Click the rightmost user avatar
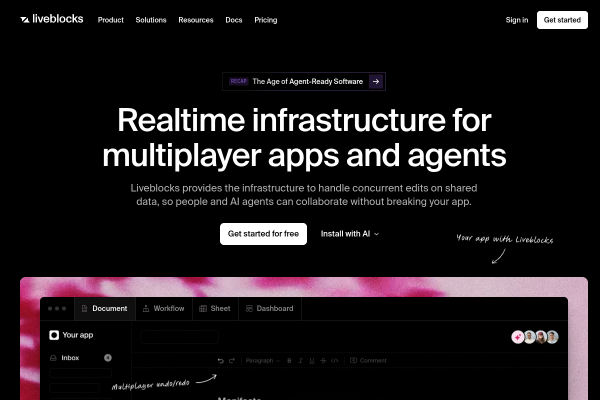This screenshot has width=600, height=400. click(x=552, y=337)
